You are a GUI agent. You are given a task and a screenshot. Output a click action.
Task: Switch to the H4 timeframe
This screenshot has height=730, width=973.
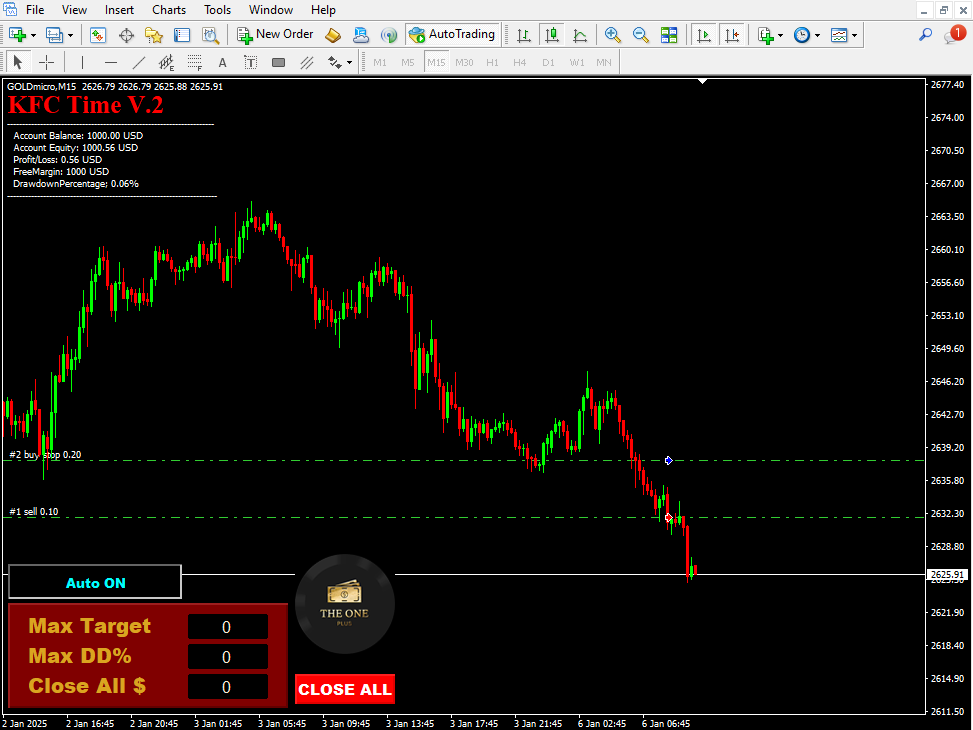(519, 63)
